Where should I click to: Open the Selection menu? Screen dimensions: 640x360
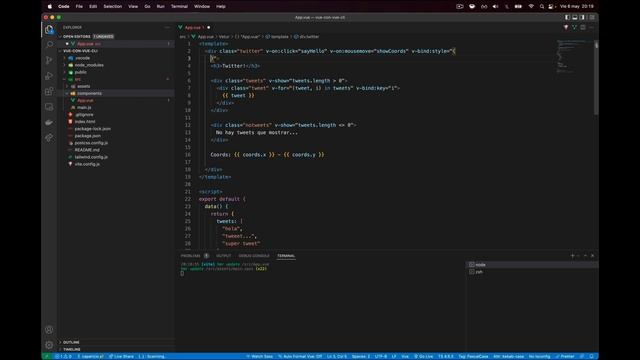pos(113,7)
